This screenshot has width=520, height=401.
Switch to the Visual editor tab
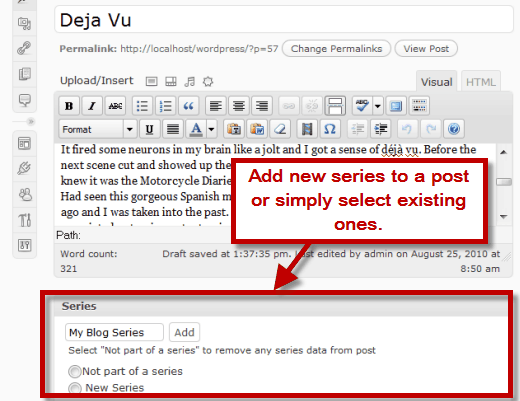(x=436, y=82)
